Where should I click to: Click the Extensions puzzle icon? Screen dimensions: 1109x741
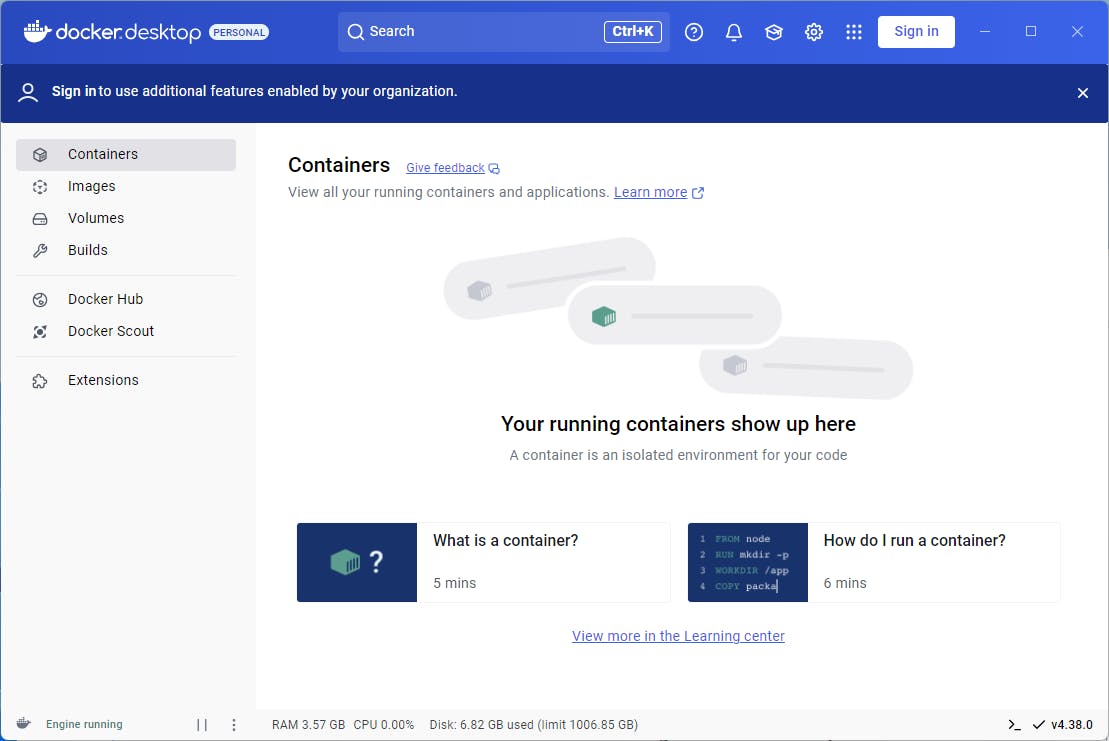40,381
